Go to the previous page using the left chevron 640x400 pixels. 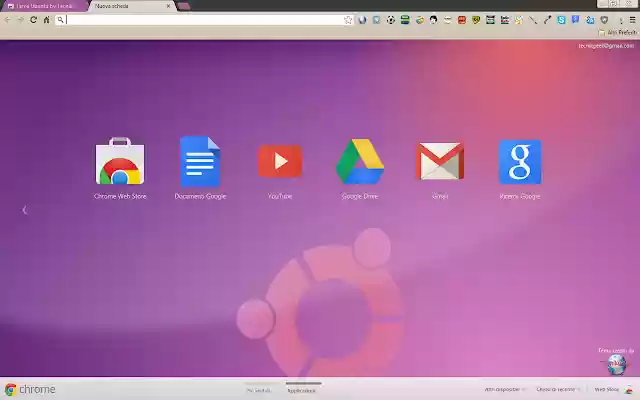(x=24, y=210)
